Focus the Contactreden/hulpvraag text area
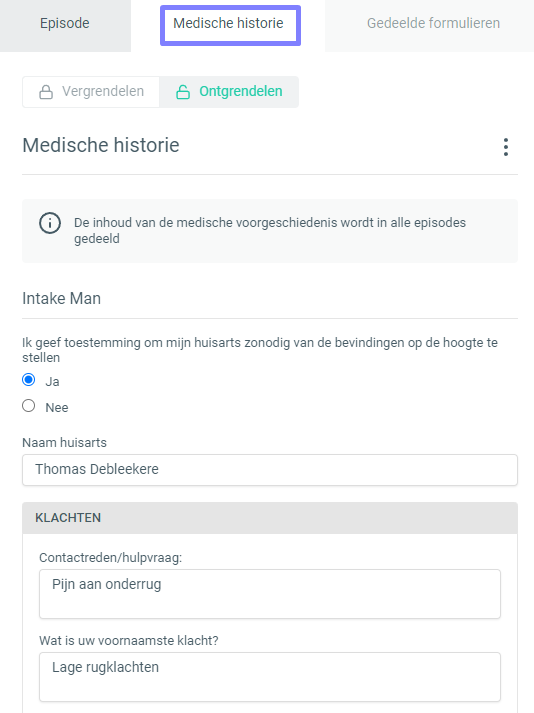 click(x=270, y=594)
